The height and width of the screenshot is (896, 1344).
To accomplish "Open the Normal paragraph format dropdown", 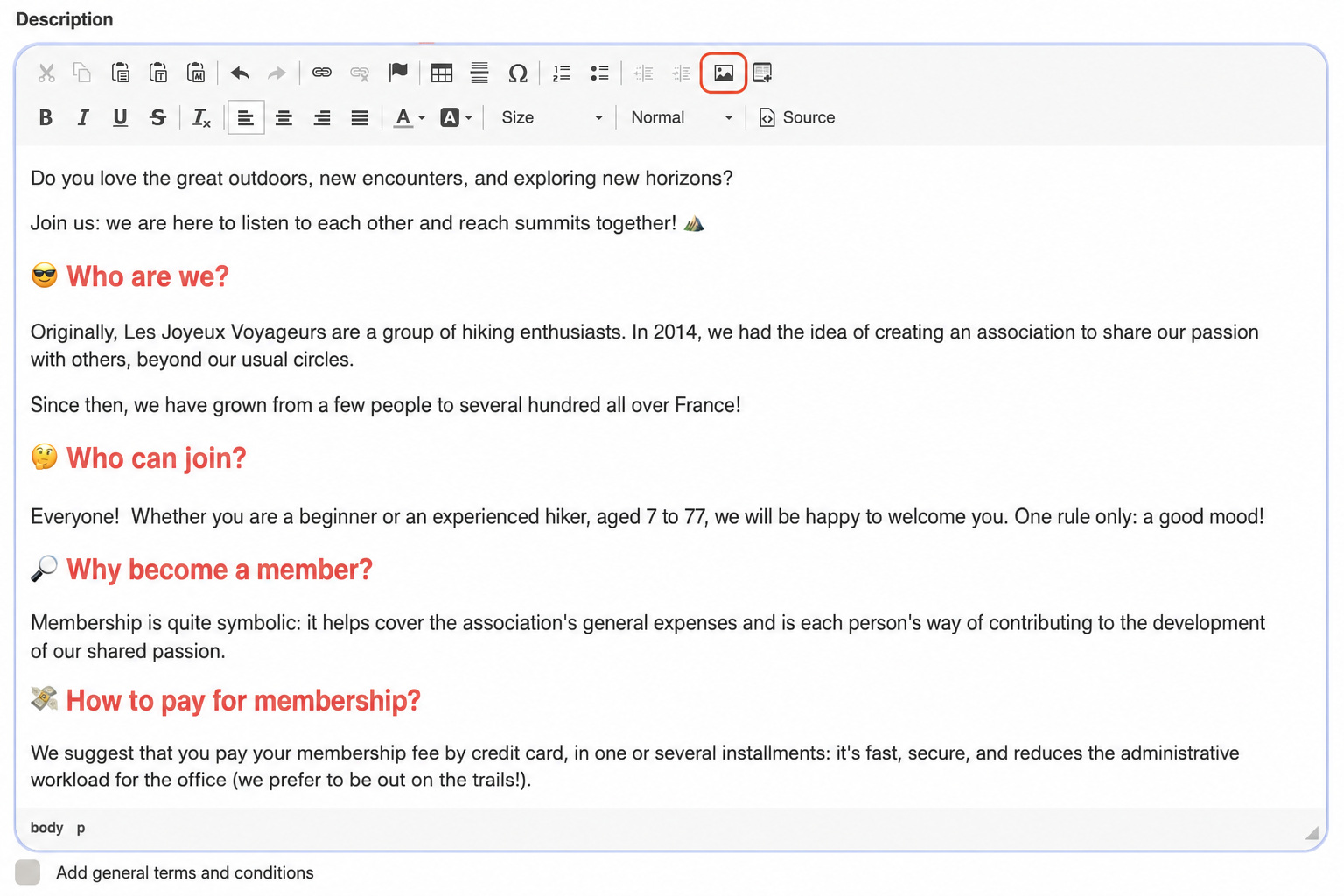I will [x=682, y=117].
